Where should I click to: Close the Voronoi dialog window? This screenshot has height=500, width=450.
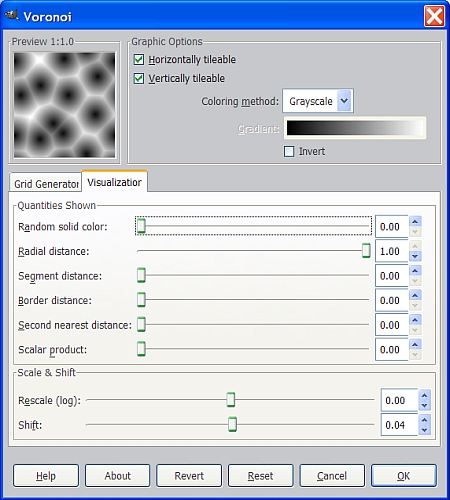(x=434, y=16)
